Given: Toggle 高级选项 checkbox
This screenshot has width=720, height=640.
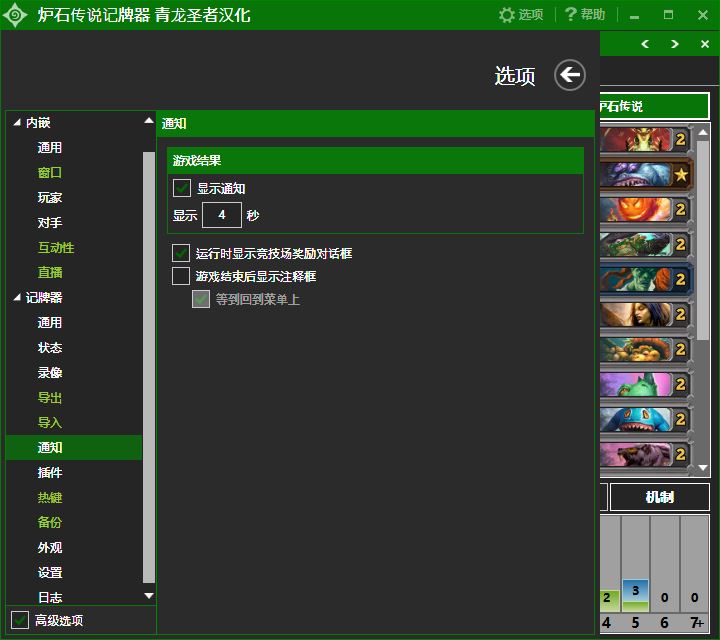Looking at the screenshot, I should 20,620.
